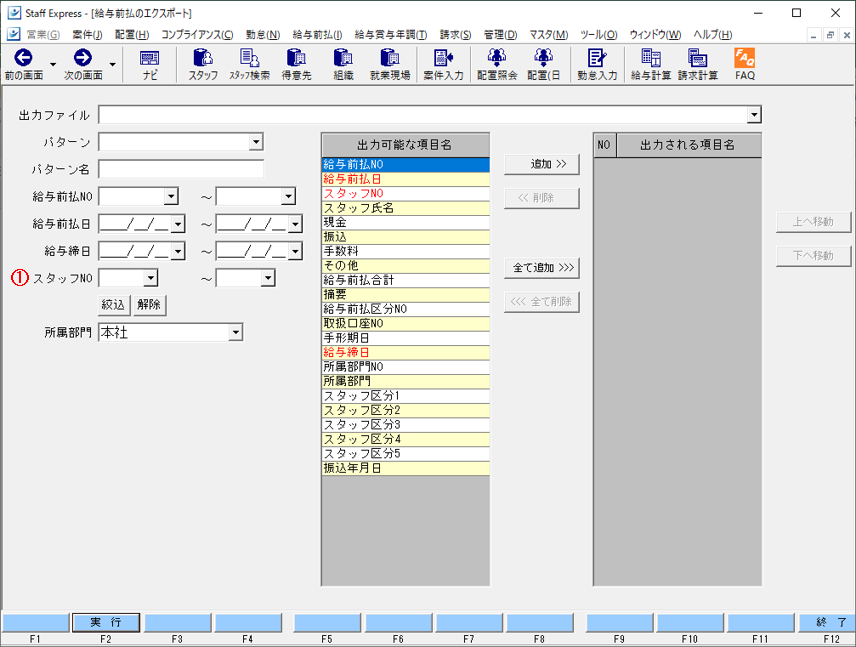Viewport: 856px width, 647px height.
Task: Open the 案件(J) menu
Action: [87, 34]
